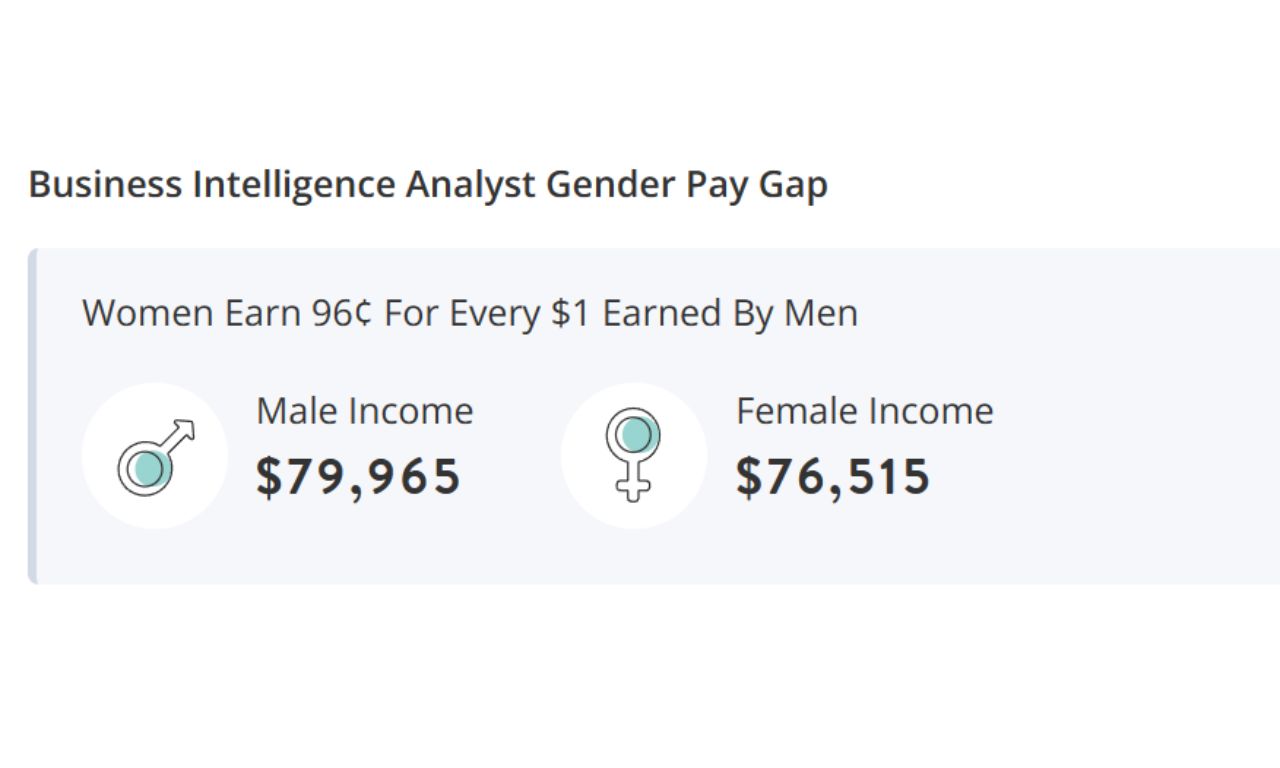This screenshot has height=768, width=1280.
Task: Click the male gender symbol icon
Action: pyautogui.click(x=156, y=457)
